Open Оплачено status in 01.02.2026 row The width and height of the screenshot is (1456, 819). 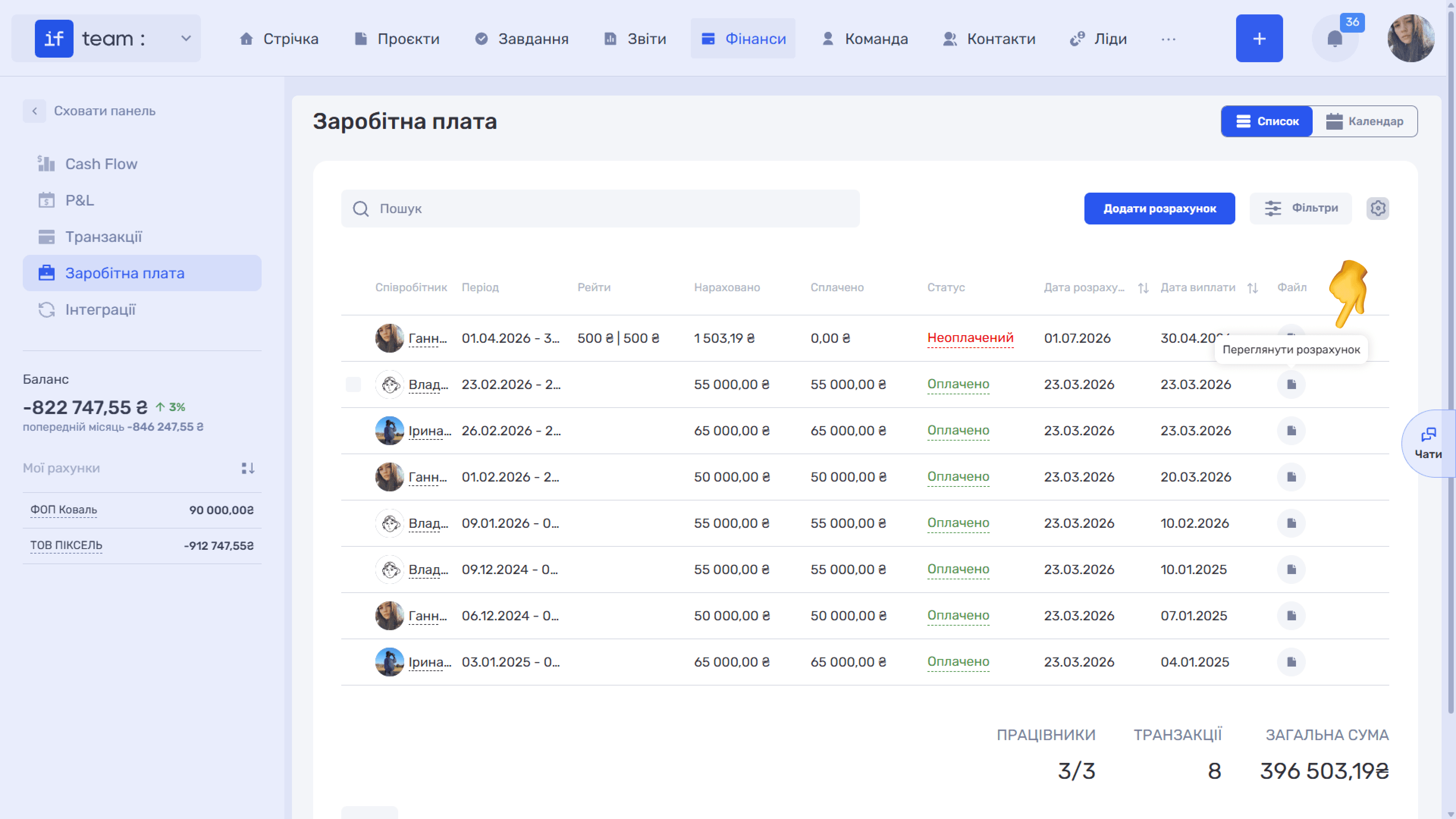pyautogui.click(x=958, y=477)
